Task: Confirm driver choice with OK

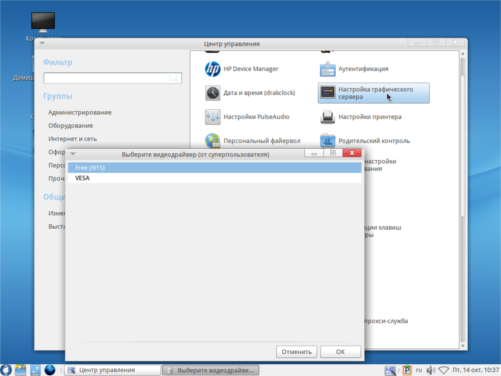Action: pyautogui.click(x=340, y=352)
